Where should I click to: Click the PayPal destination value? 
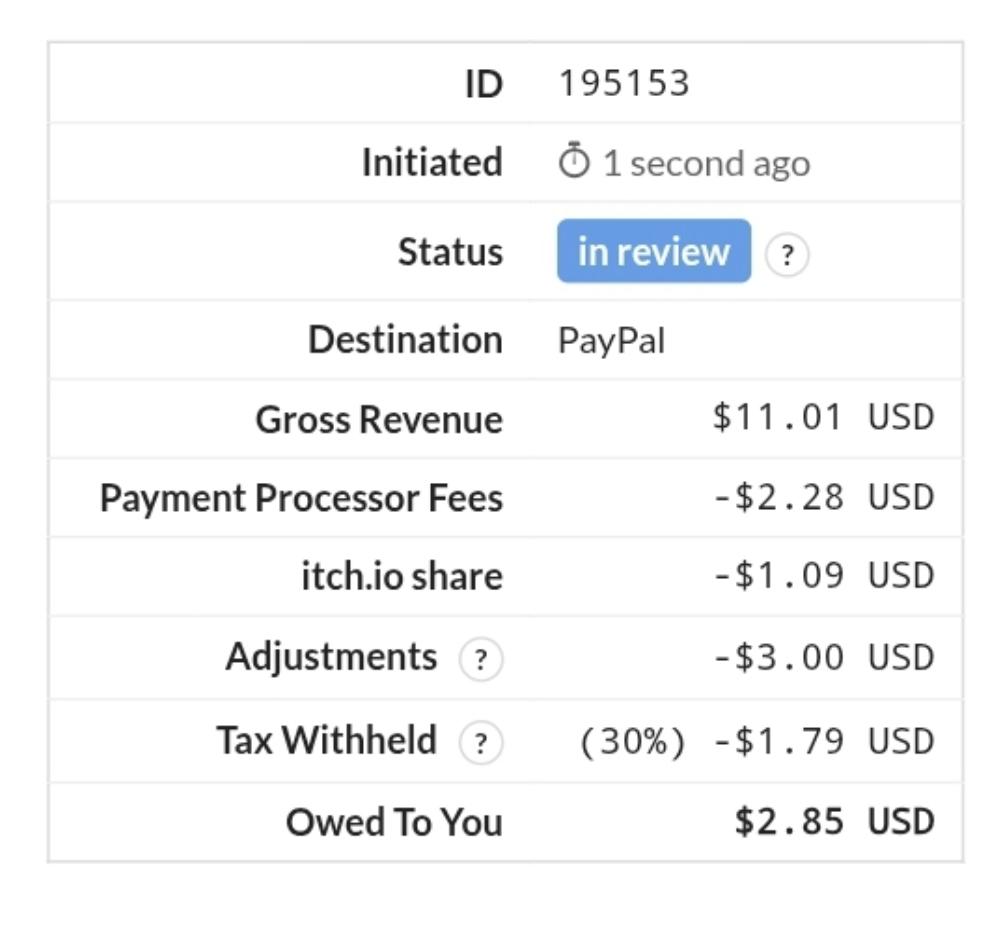(x=611, y=342)
